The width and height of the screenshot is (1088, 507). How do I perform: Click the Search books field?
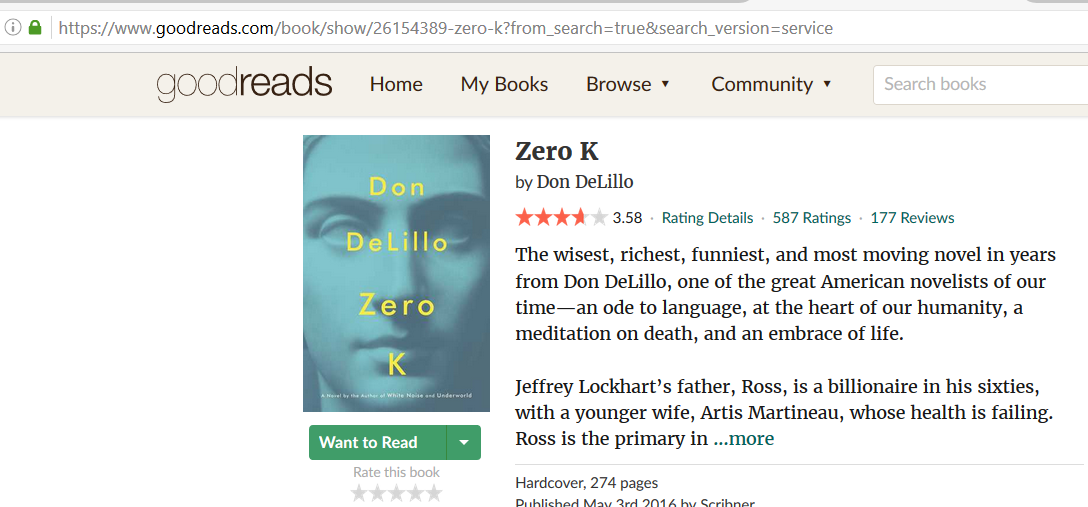[x=980, y=85]
